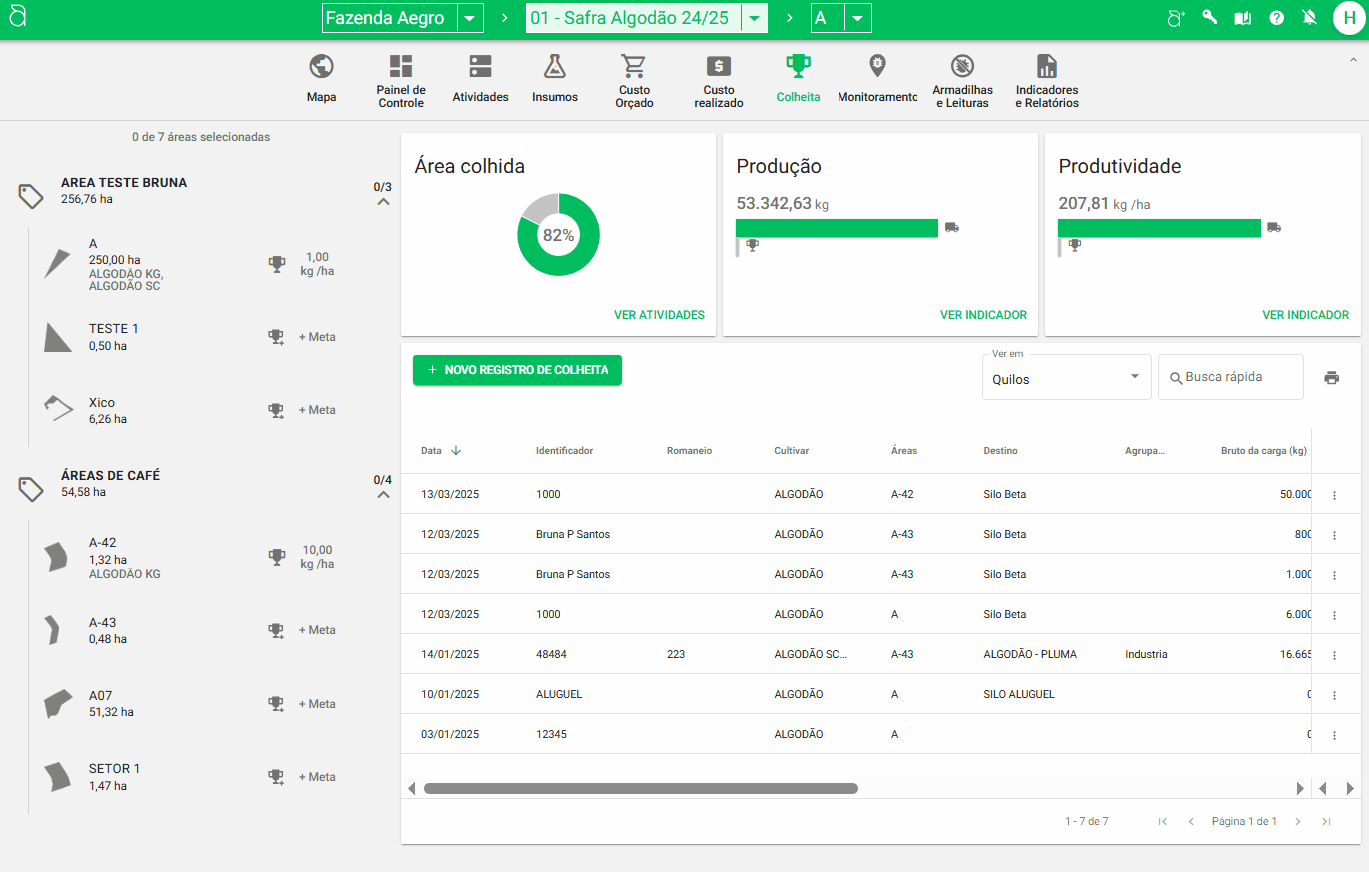
Task: Collapse the AREA TESTE BRUNA group
Action: (383, 202)
